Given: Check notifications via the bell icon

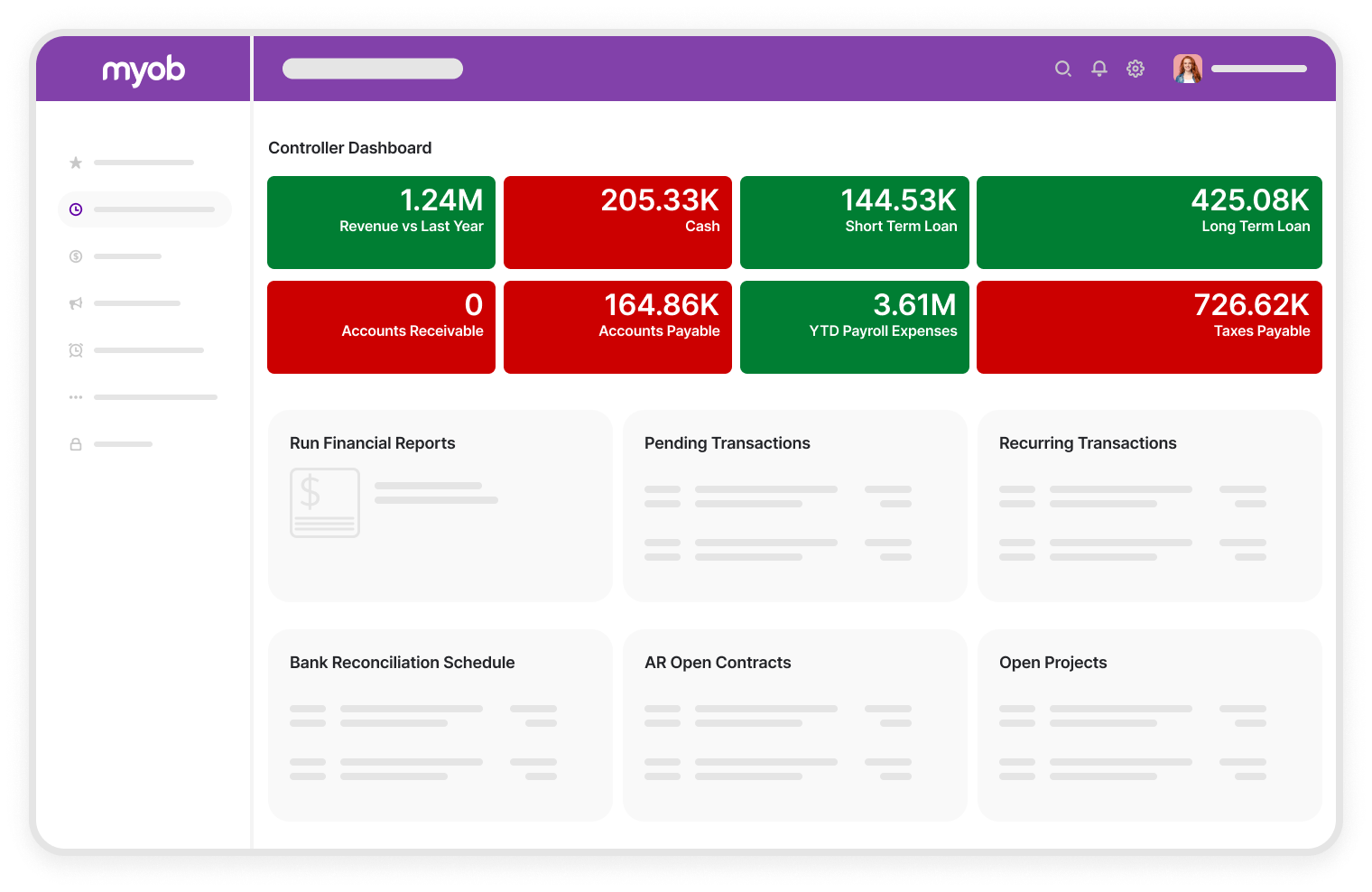Looking at the screenshot, I should [1099, 69].
